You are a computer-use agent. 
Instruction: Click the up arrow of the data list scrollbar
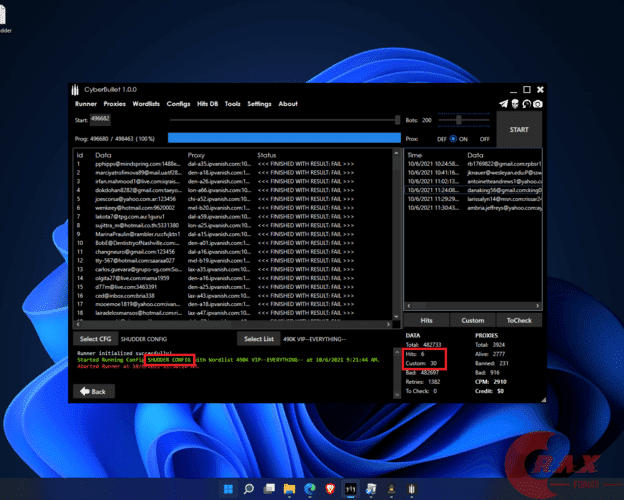[396, 153]
